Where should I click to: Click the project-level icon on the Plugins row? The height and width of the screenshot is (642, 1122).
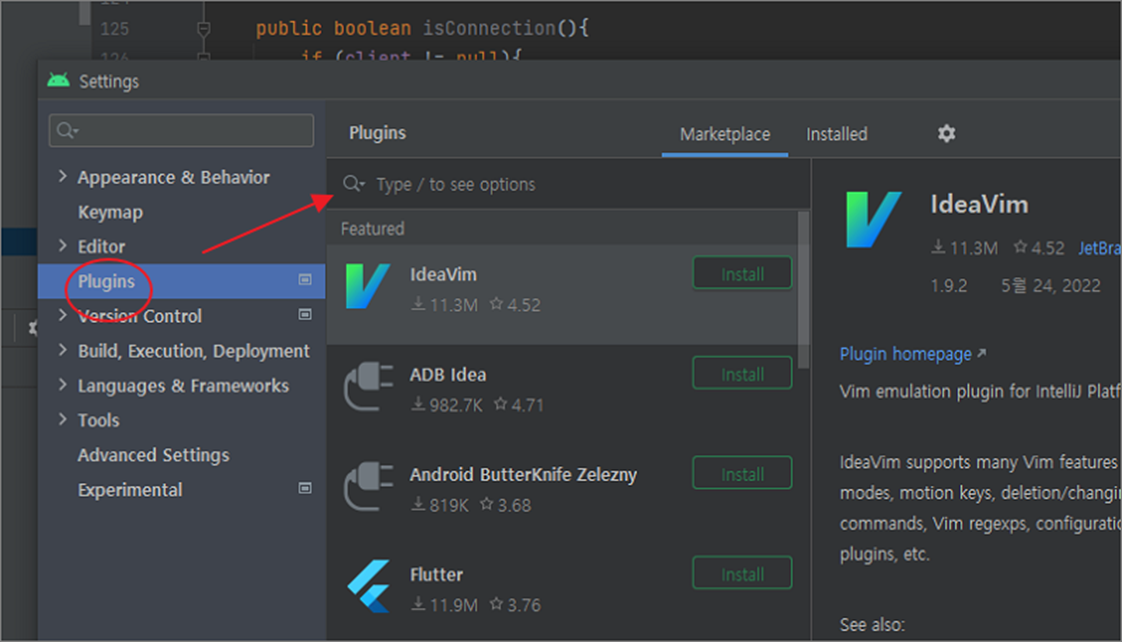[305, 280]
